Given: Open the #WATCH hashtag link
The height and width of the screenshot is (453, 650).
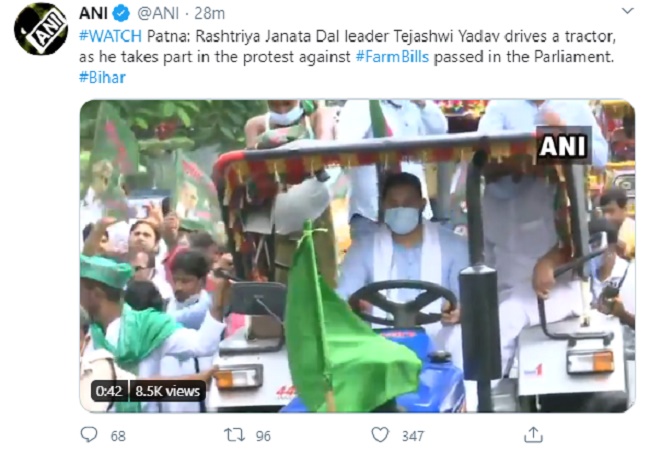Looking at the screenshot, I should pos(110,36).
